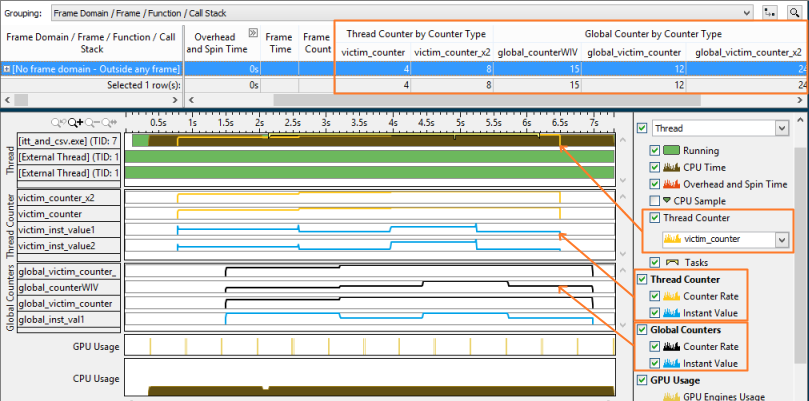Toggle Counter Rate checkbox under Thread Counter
The image size is (809, 401).
[655, 296]
